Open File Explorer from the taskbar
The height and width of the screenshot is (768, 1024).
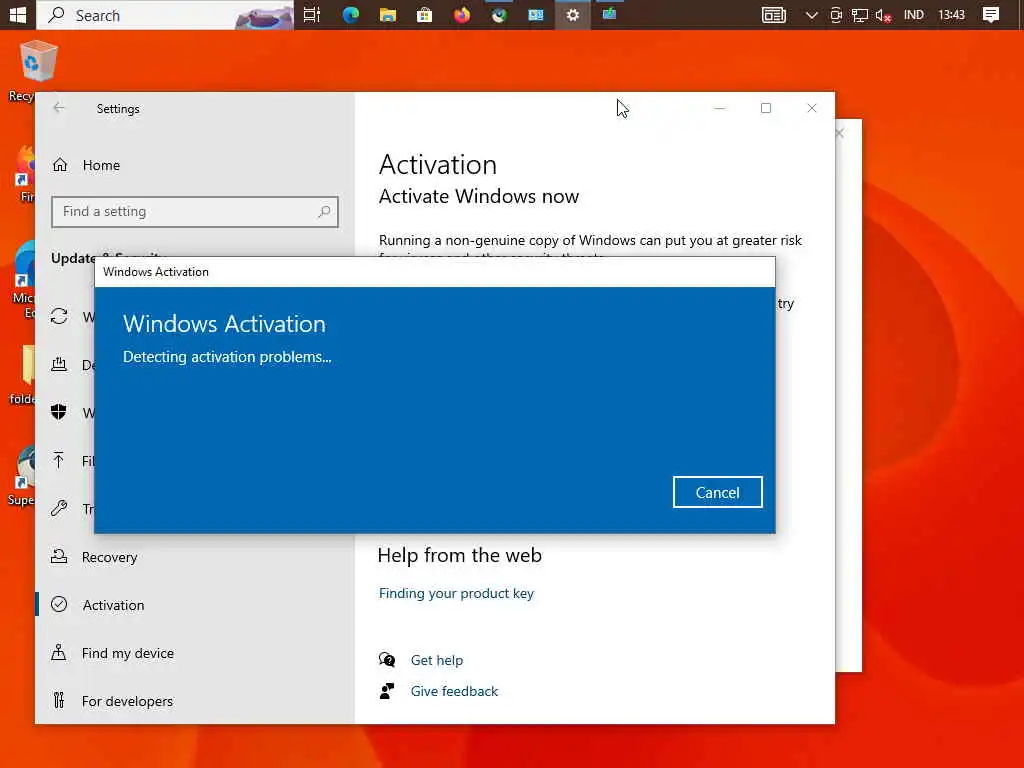pyautogui.click(x=388, y=14)
